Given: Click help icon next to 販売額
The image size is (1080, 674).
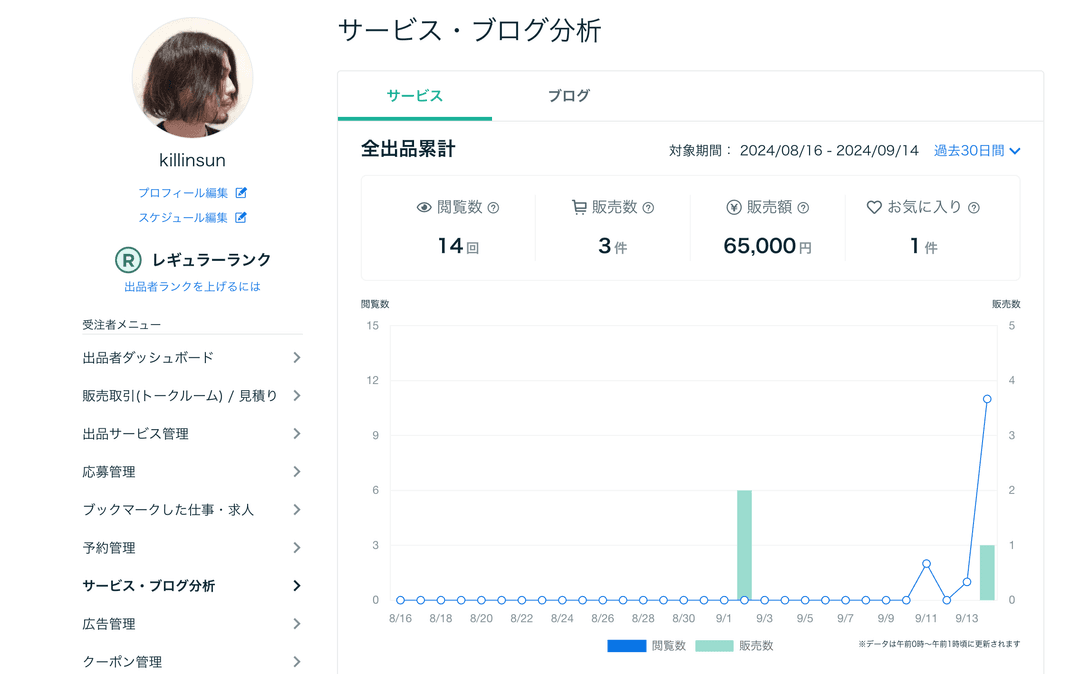Looking at the screenshot, I should [803, 207].
